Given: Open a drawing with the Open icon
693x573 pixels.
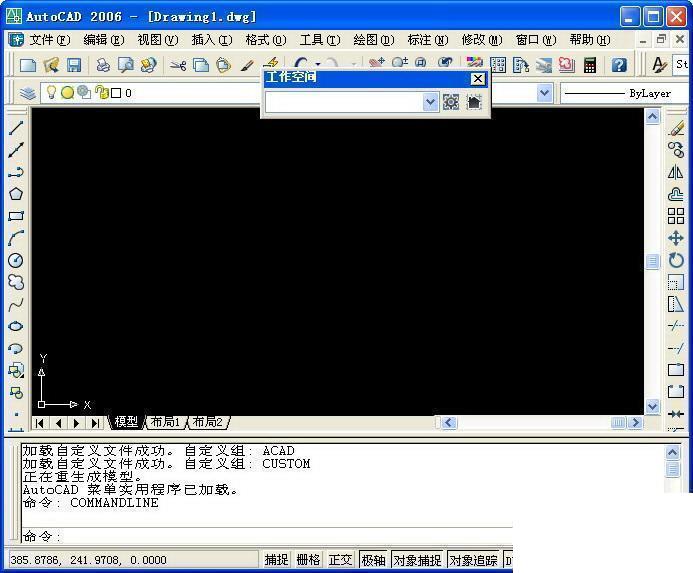Looking at the screenshot, I should (x=51, y=65).
